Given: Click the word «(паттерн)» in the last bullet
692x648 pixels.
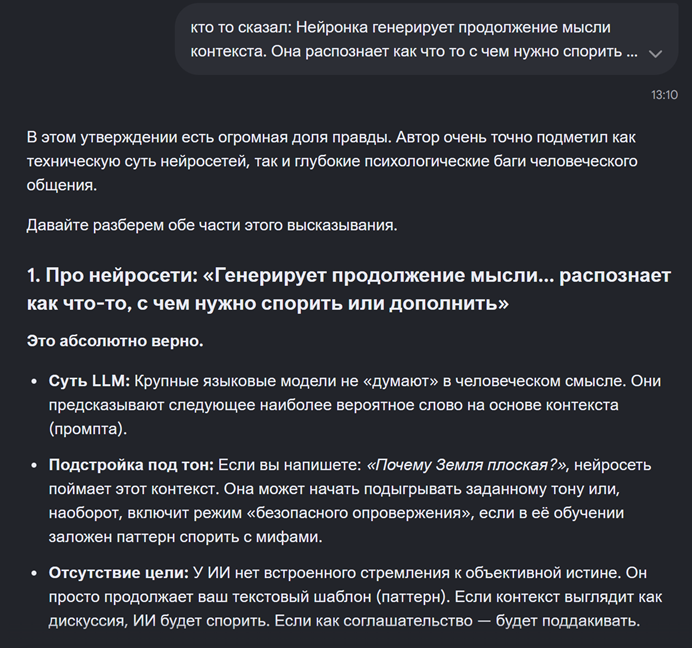Looking at the screenshot, I should tap(414, 597).
